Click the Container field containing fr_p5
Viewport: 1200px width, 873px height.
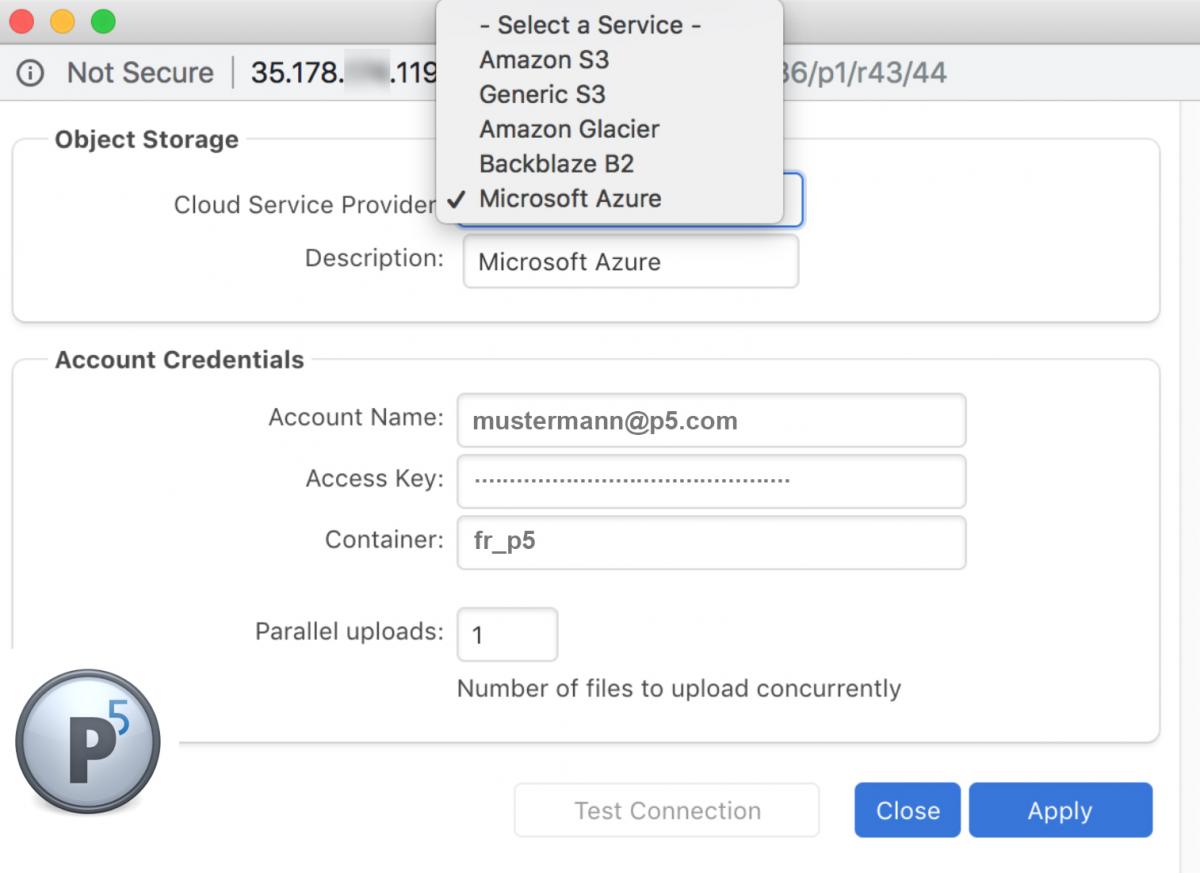pyautogui.click(x=710, y=542)
